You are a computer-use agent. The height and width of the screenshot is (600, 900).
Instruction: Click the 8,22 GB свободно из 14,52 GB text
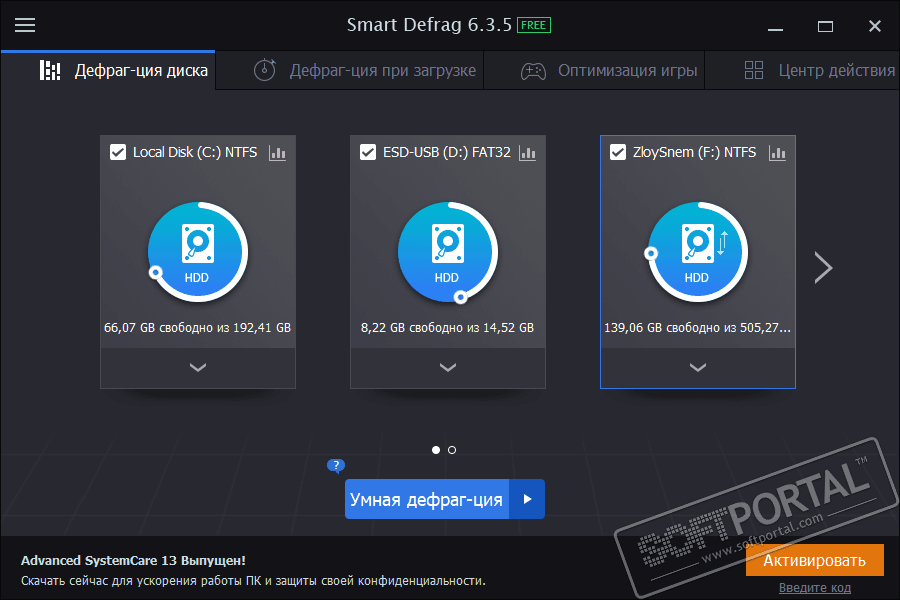pyautogui.click(x=447, y=327)
